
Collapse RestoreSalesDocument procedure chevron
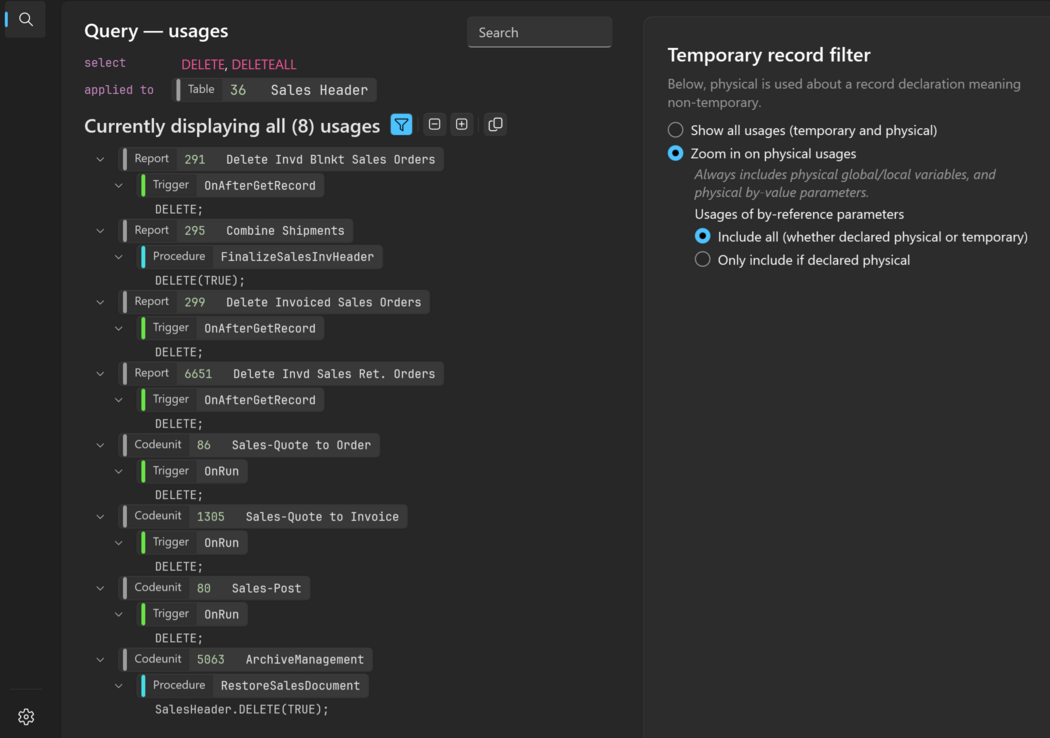tap(119, 686)
